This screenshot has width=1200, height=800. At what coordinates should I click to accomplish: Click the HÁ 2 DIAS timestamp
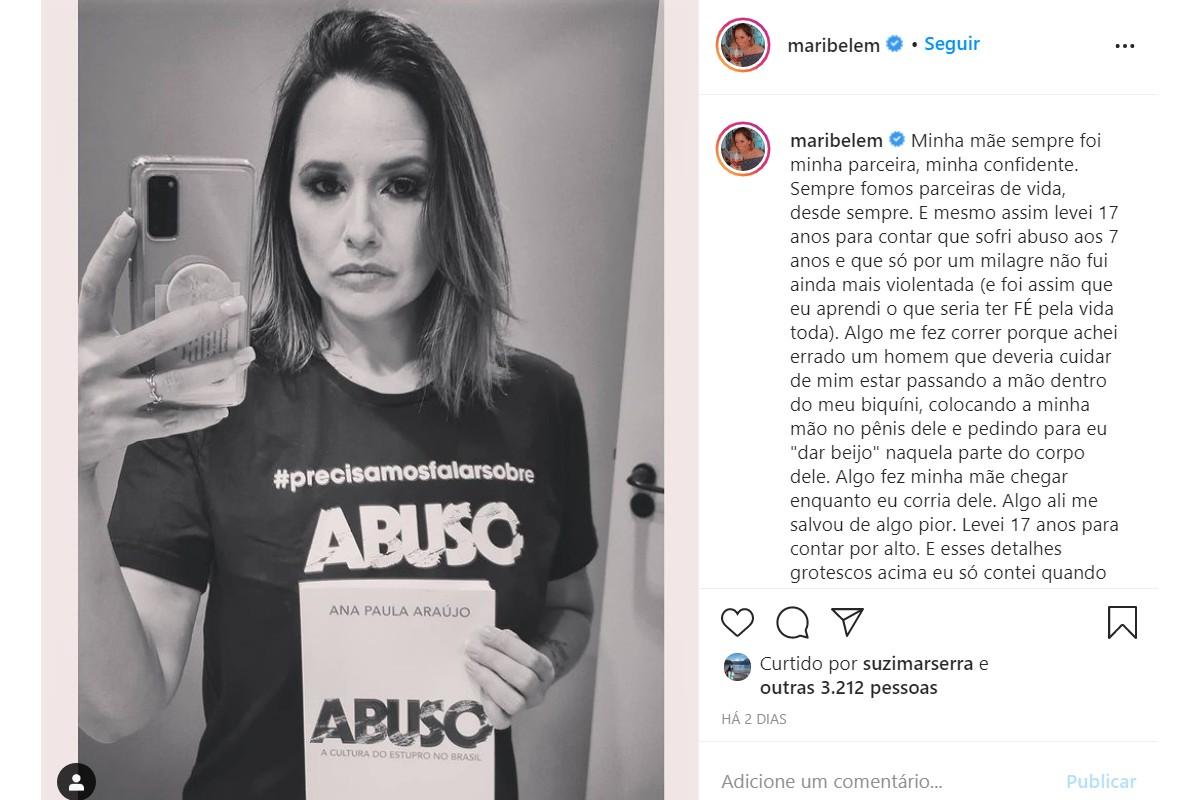pyautogui.click(x=754, y=719)
